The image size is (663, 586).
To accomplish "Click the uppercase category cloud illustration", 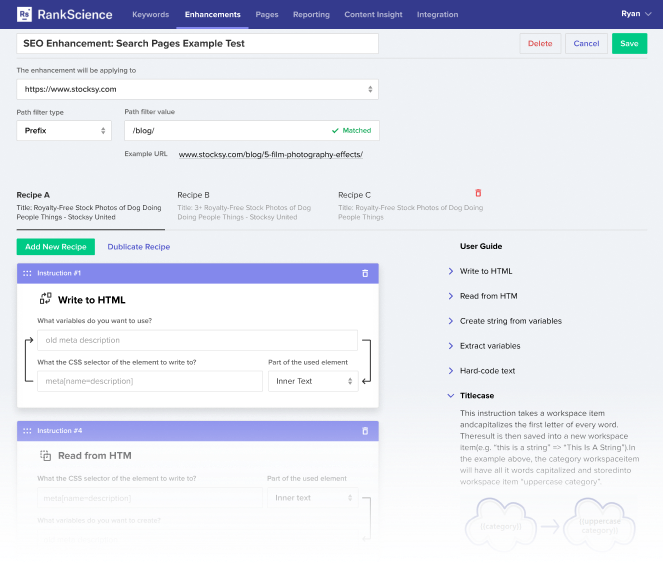I will pyautogui.click(x=599, y=525).
